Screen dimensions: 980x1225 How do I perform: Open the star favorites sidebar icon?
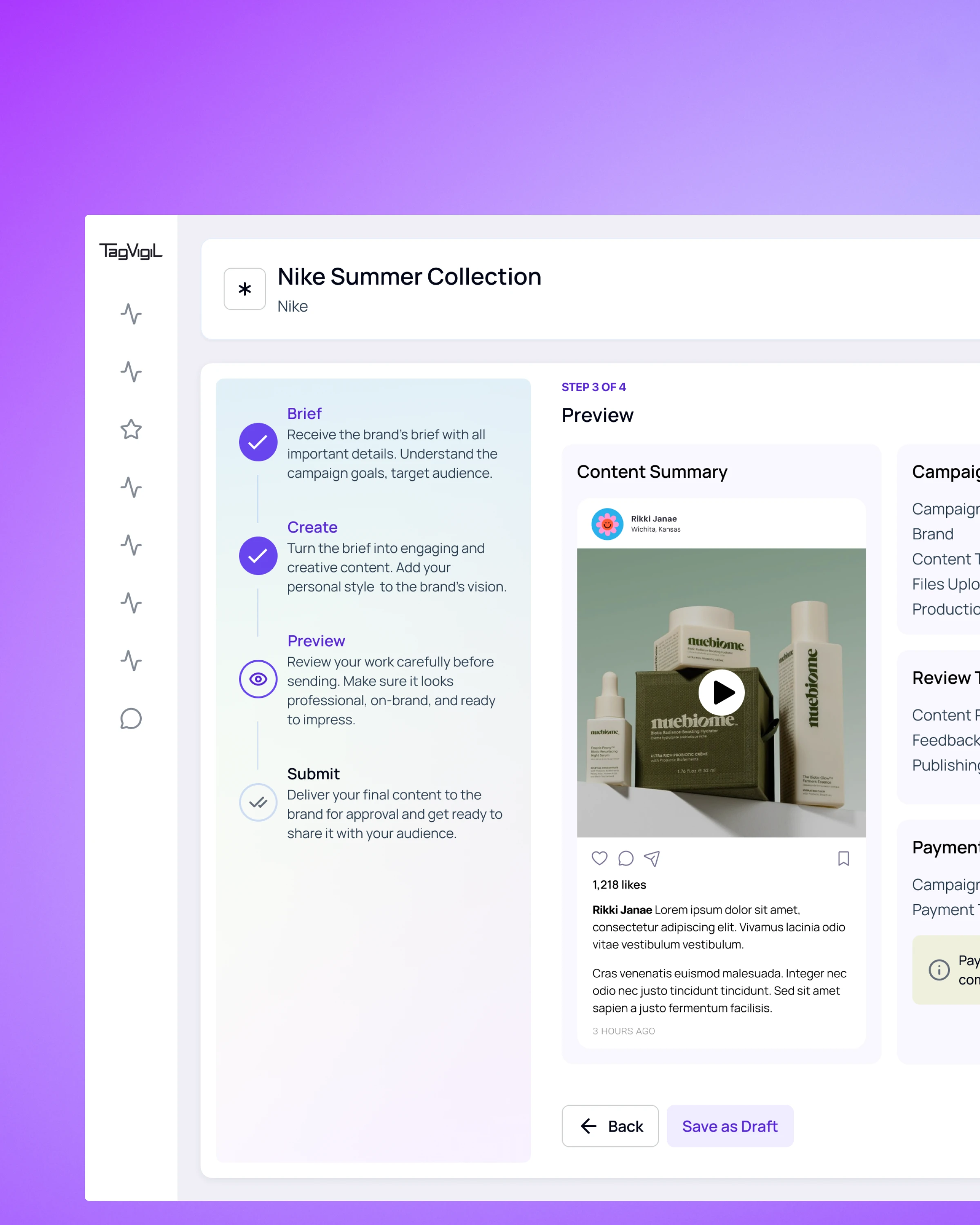click(x=131, y=430)
